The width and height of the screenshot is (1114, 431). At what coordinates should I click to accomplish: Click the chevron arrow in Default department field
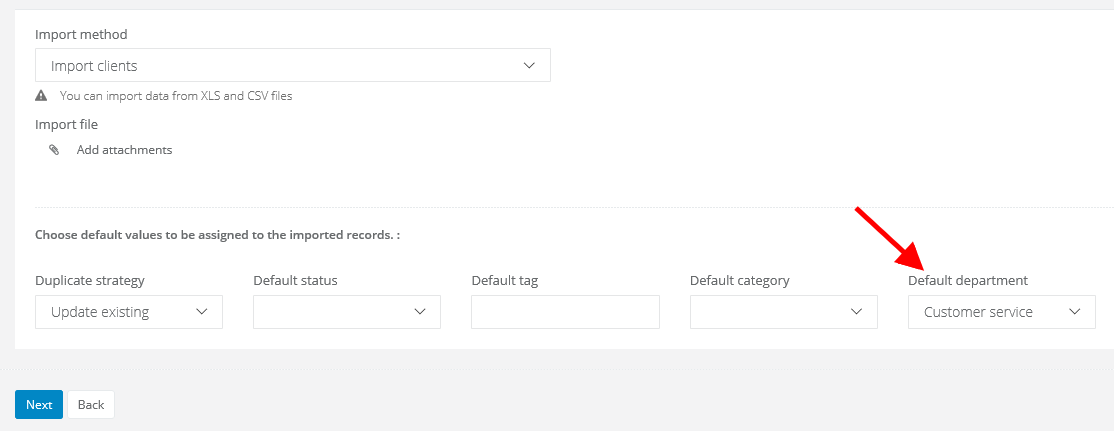[1074, 312]
